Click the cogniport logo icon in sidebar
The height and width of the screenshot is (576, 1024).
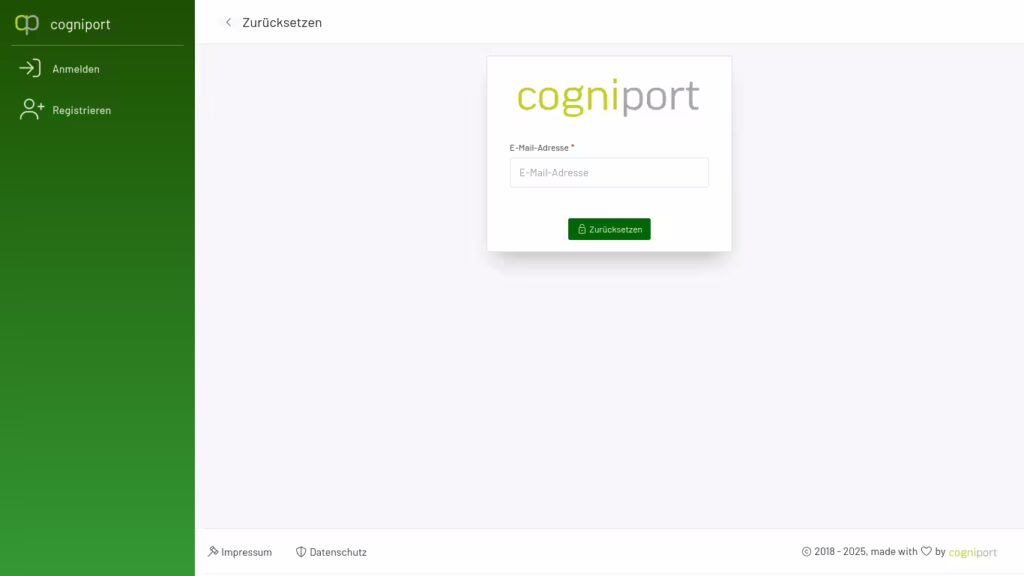pos(27,24)
